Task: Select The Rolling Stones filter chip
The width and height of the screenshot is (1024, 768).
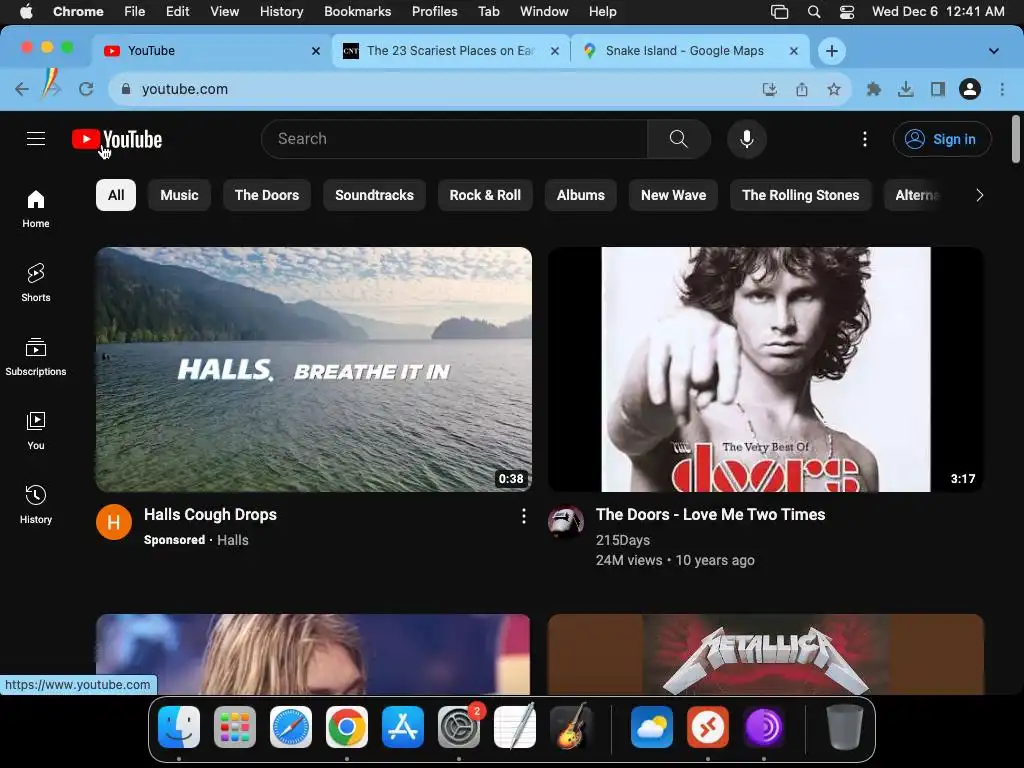Action: (x=801, y=195)
